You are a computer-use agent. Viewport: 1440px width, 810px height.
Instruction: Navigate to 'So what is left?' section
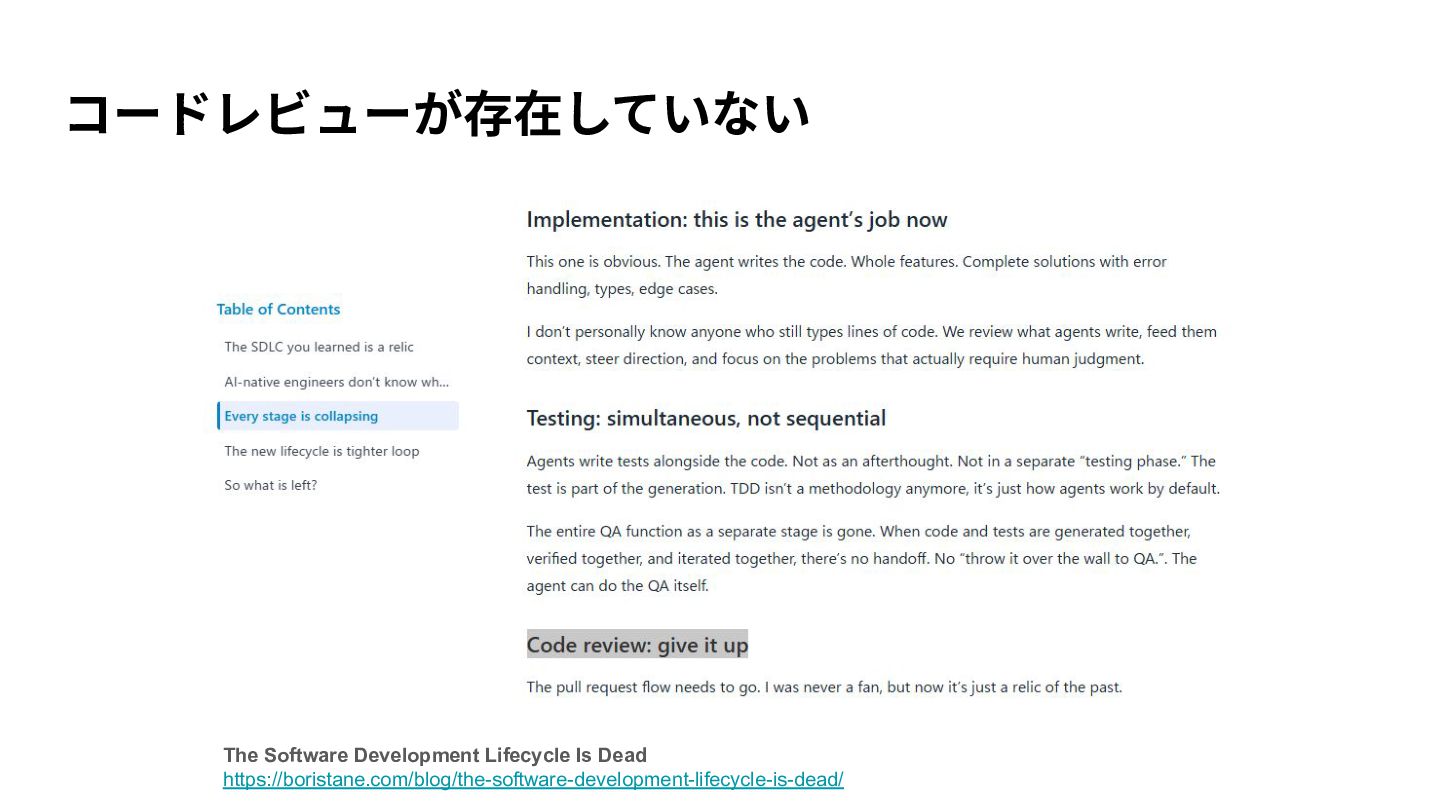[271, 485]
